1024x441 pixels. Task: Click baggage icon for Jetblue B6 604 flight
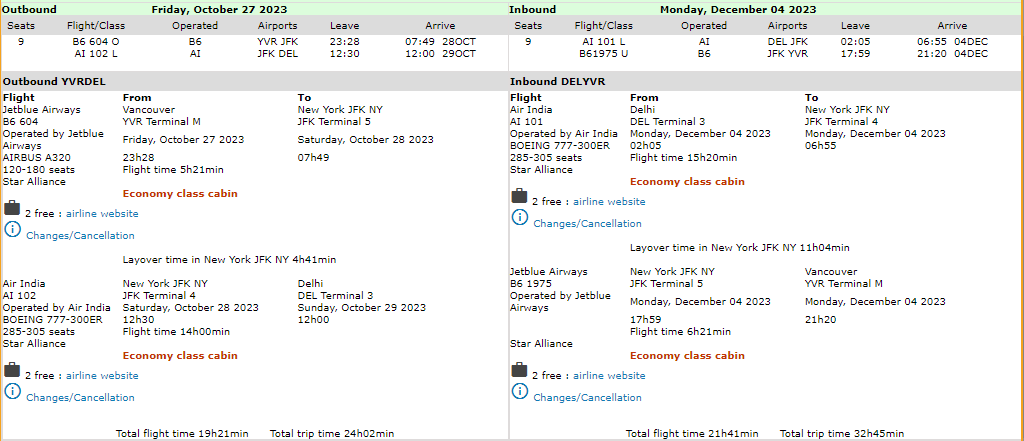tap(12, 208)
